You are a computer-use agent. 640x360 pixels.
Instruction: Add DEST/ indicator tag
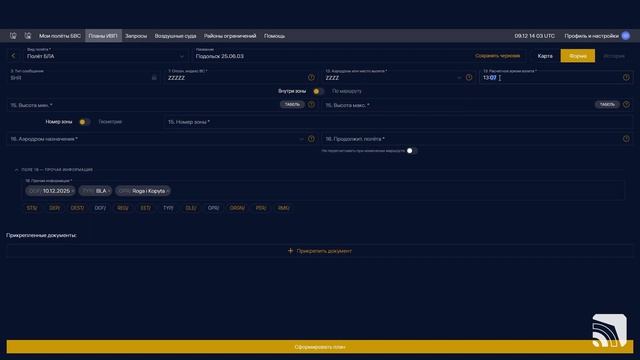pos(77,208)
